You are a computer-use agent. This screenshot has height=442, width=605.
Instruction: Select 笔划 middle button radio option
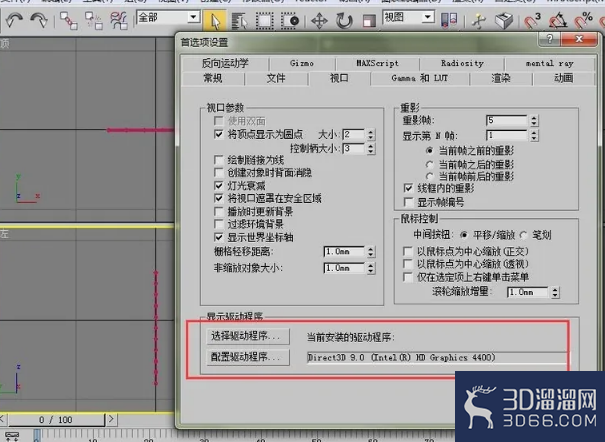coord(523,235)
